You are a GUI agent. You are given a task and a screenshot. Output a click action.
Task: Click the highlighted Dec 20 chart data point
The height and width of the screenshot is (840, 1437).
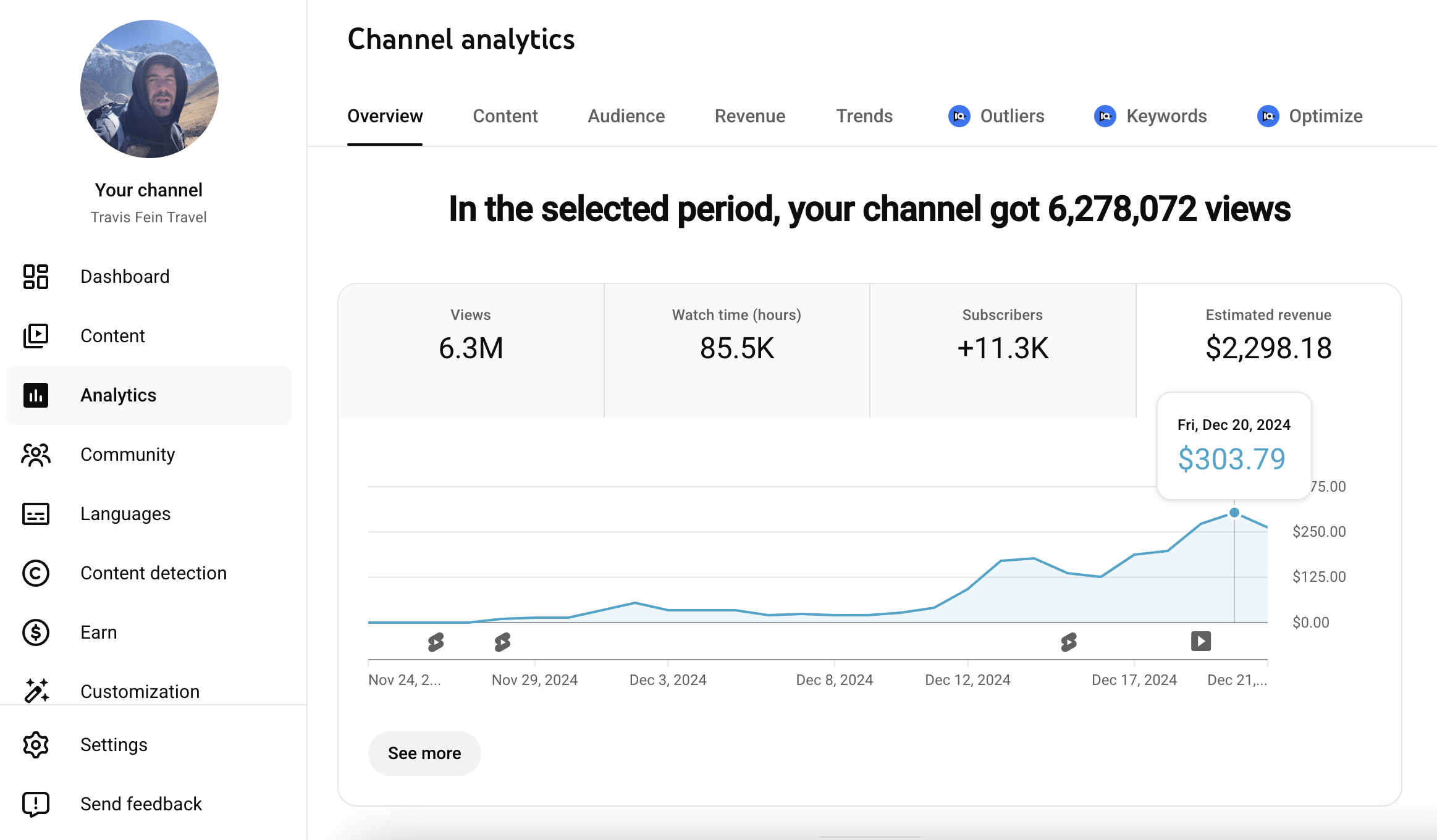[x=1234, y=513]
